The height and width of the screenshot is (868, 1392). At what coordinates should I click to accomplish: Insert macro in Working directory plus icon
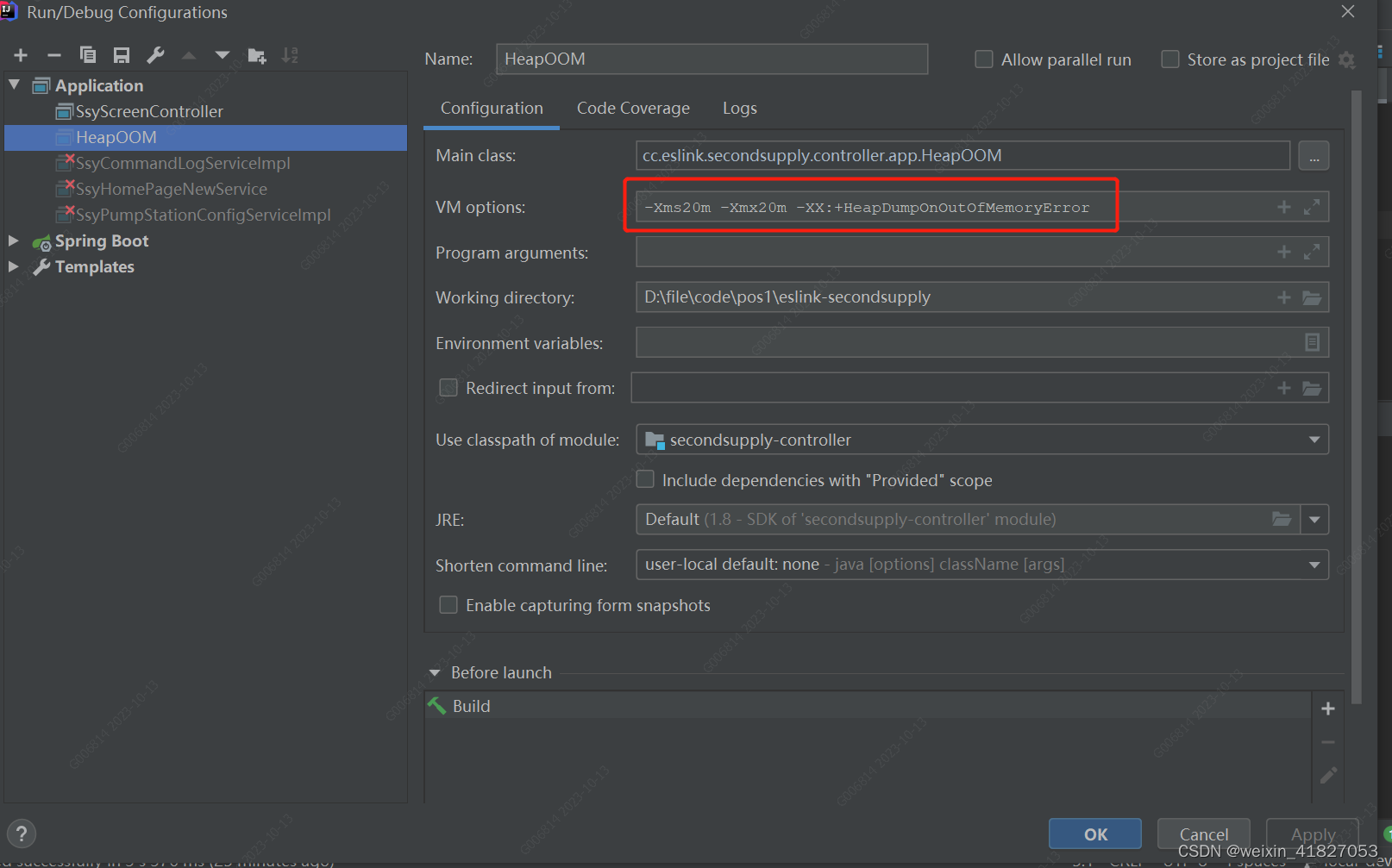(x=1284, y=297)
